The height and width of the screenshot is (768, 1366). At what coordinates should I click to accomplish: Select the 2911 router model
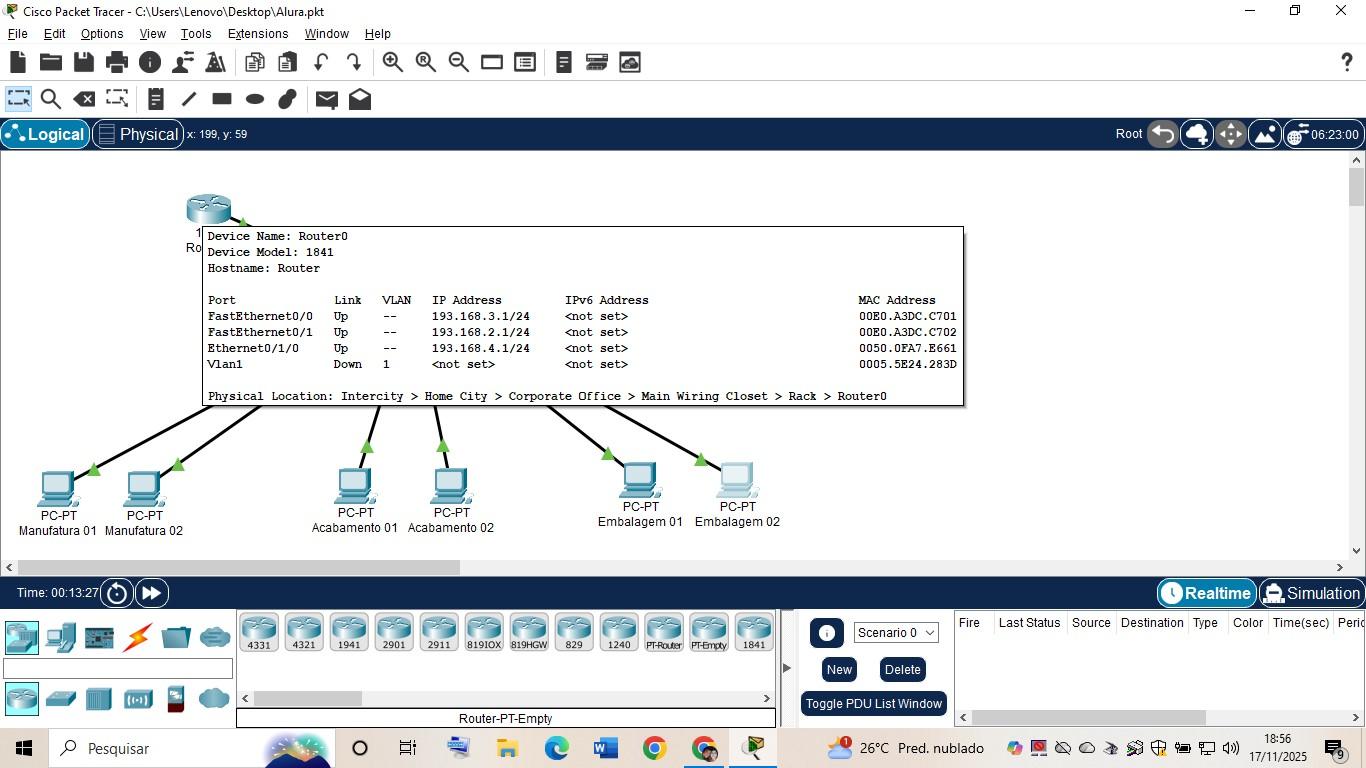[x=439, y=633]
